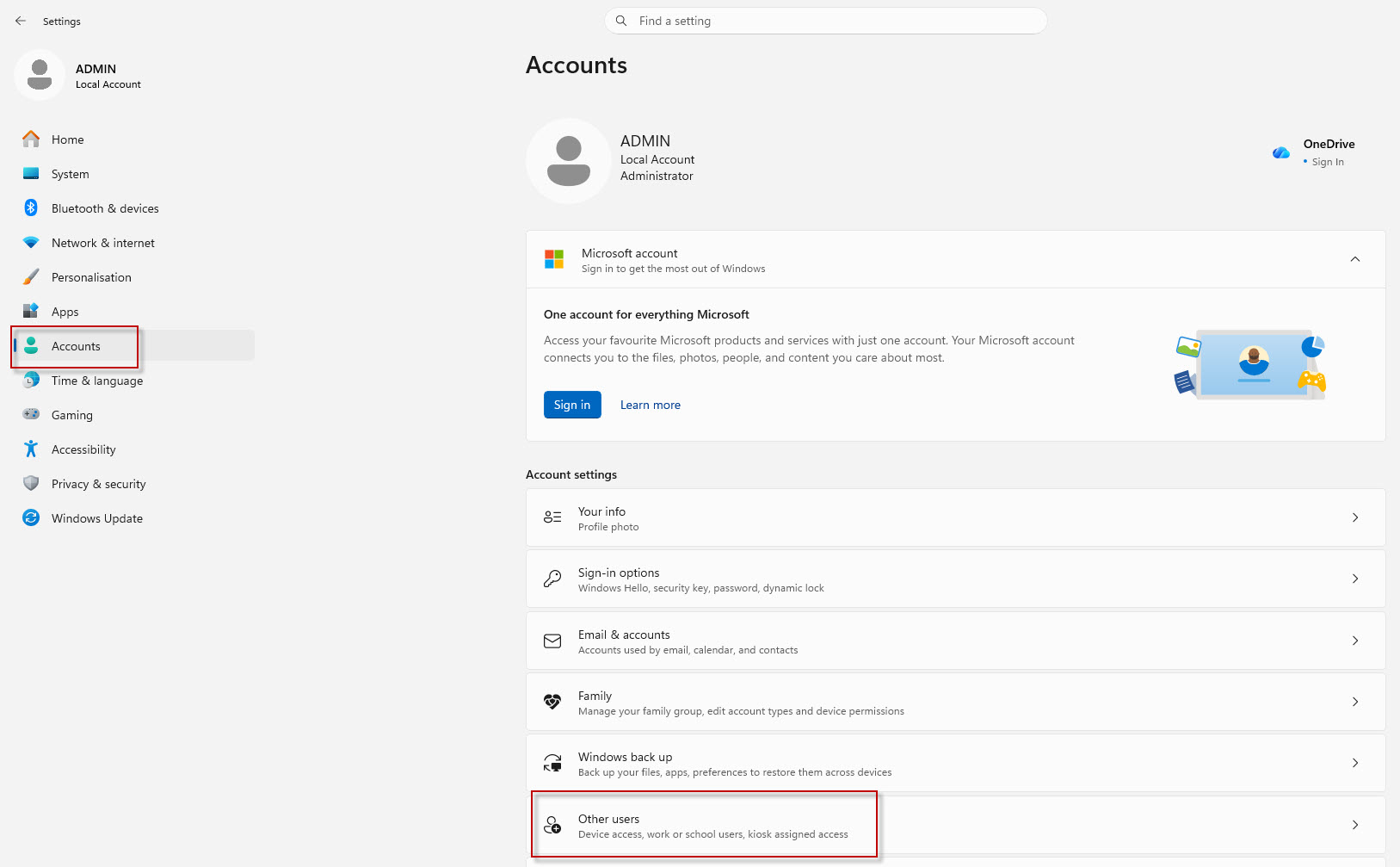
Task: Click the Network wifi icon
Action: pos(31,243)
